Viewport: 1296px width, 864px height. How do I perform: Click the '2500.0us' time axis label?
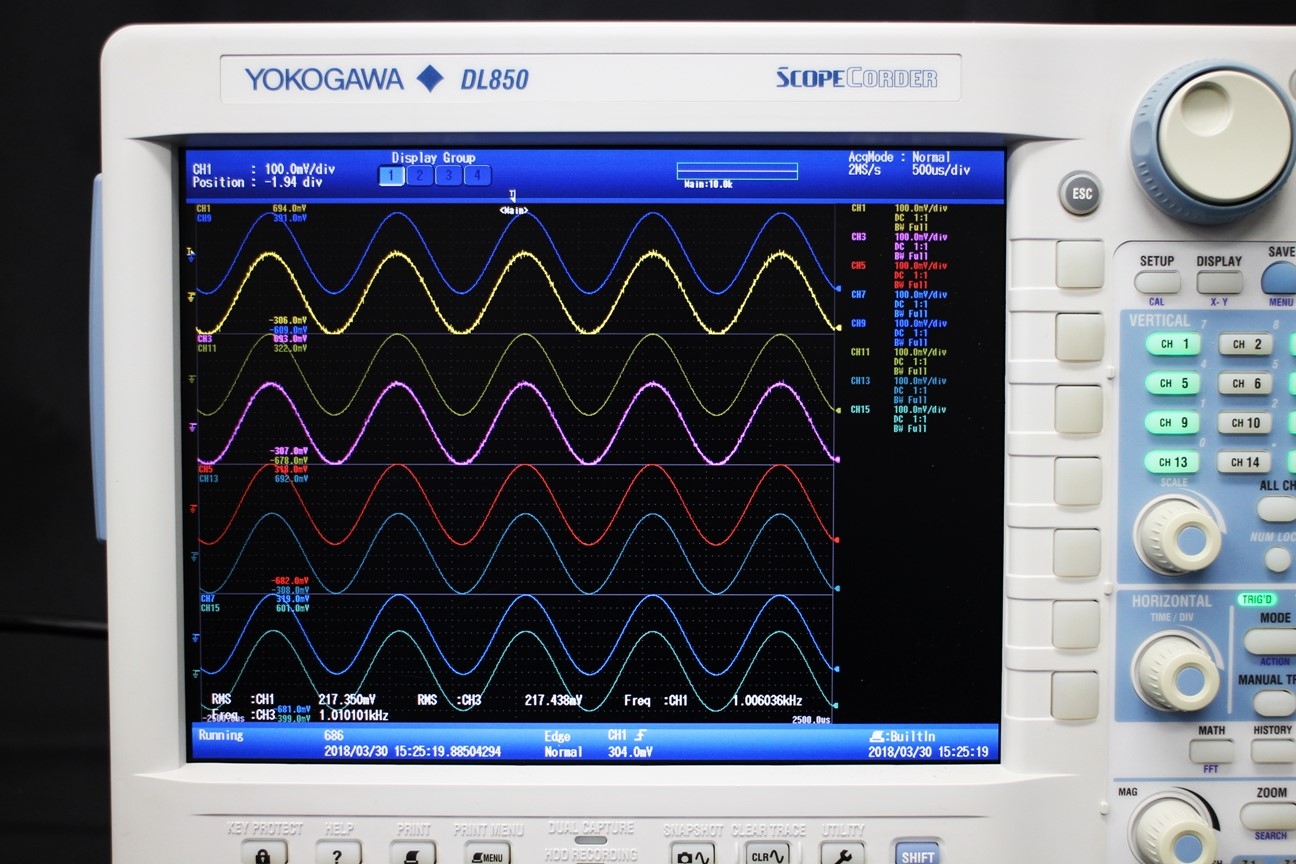[811, 720]
